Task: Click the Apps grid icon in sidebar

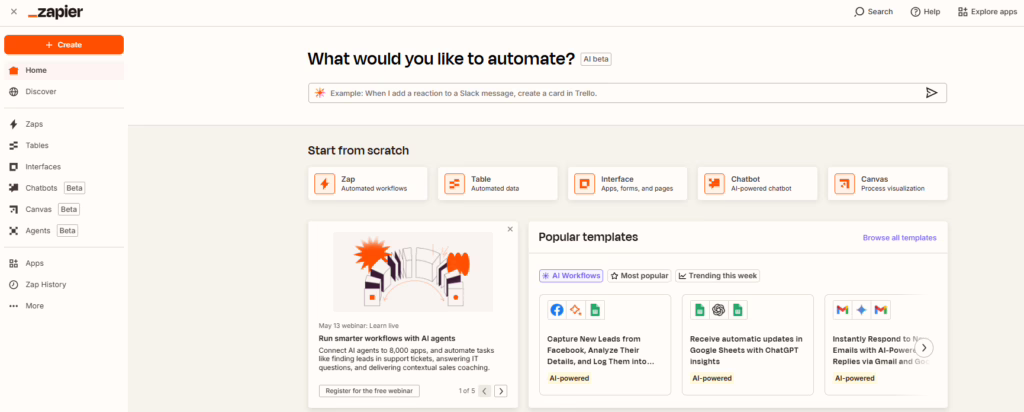Action: coord(14,263)
